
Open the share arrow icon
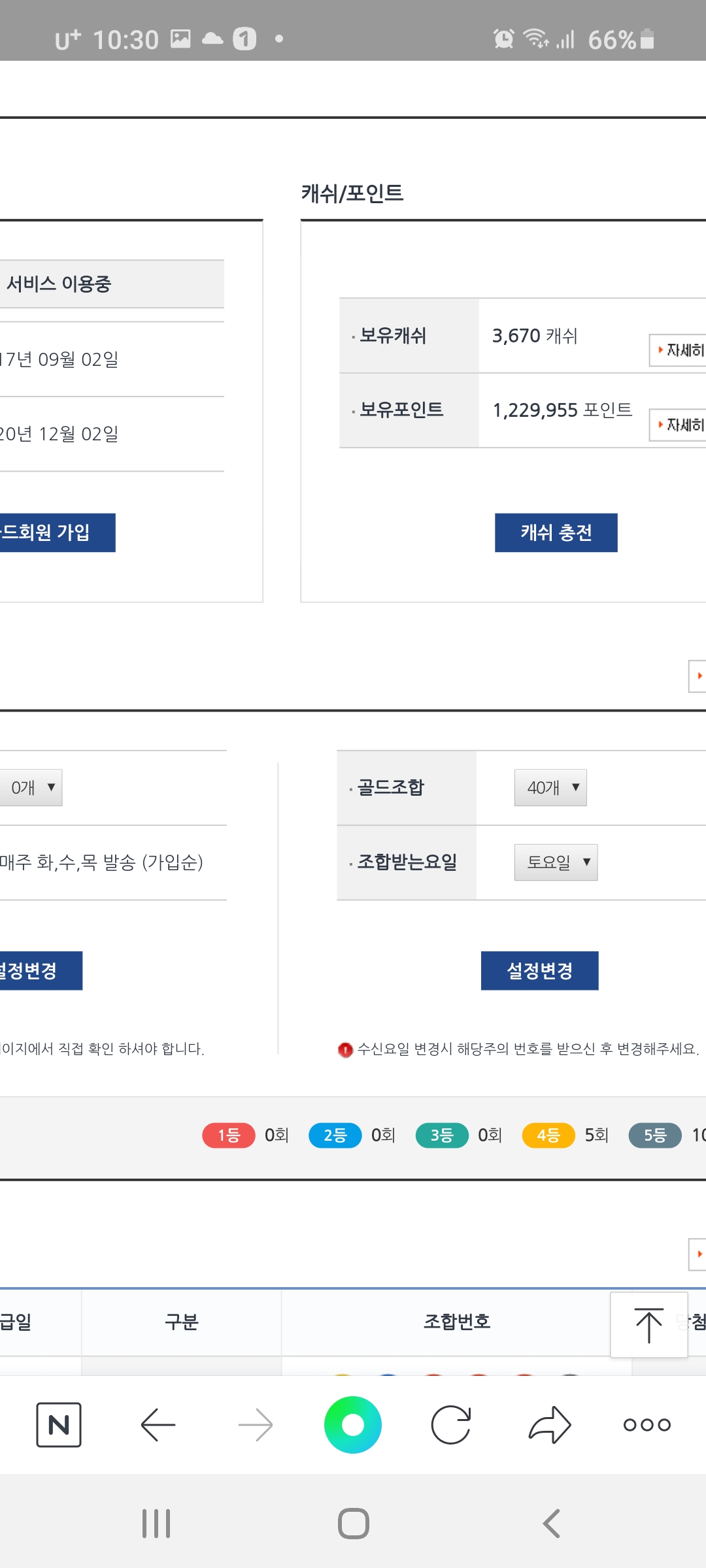click(x=550, y=1424)
